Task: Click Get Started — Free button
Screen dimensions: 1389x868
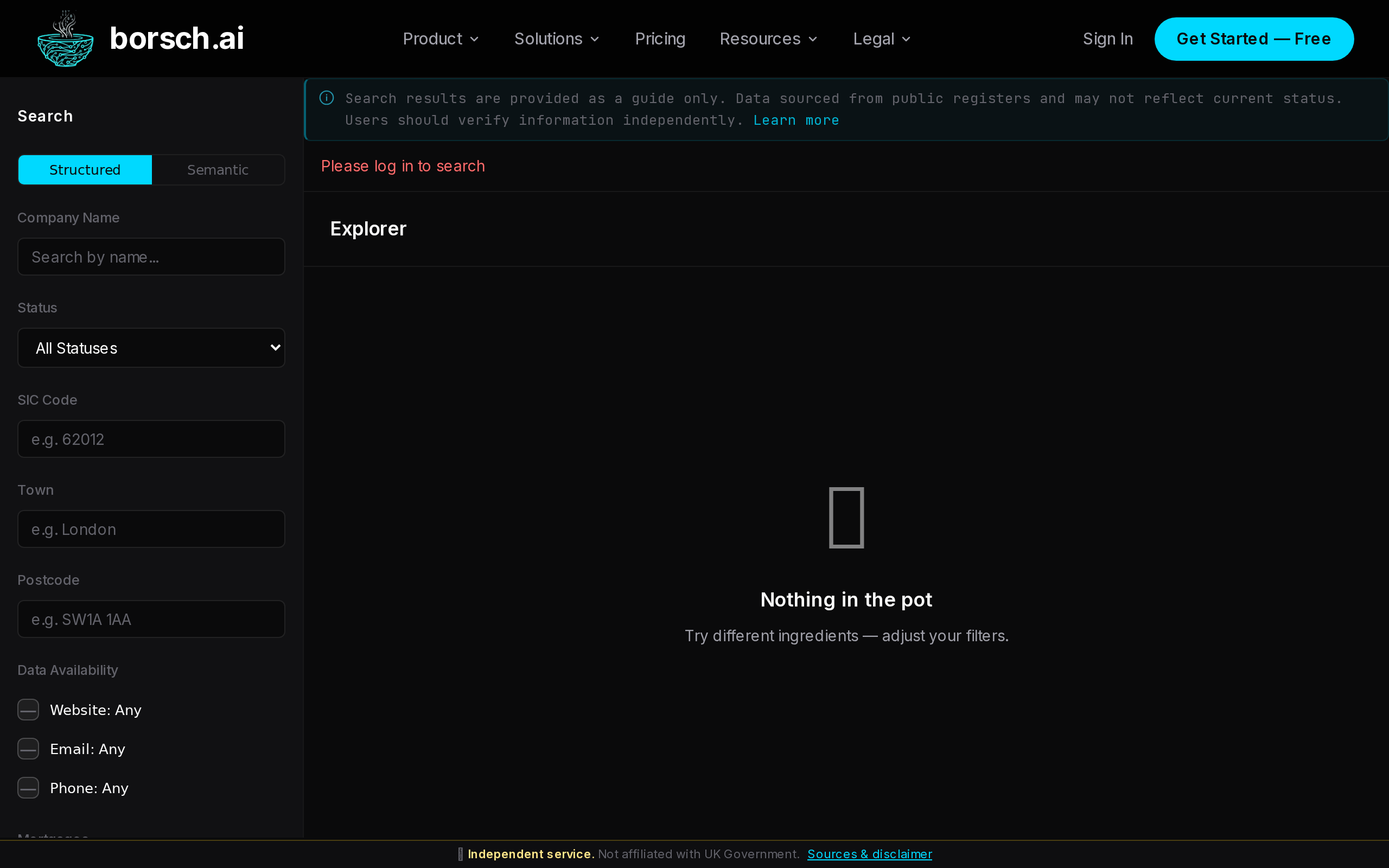Action: (1253, 39)
